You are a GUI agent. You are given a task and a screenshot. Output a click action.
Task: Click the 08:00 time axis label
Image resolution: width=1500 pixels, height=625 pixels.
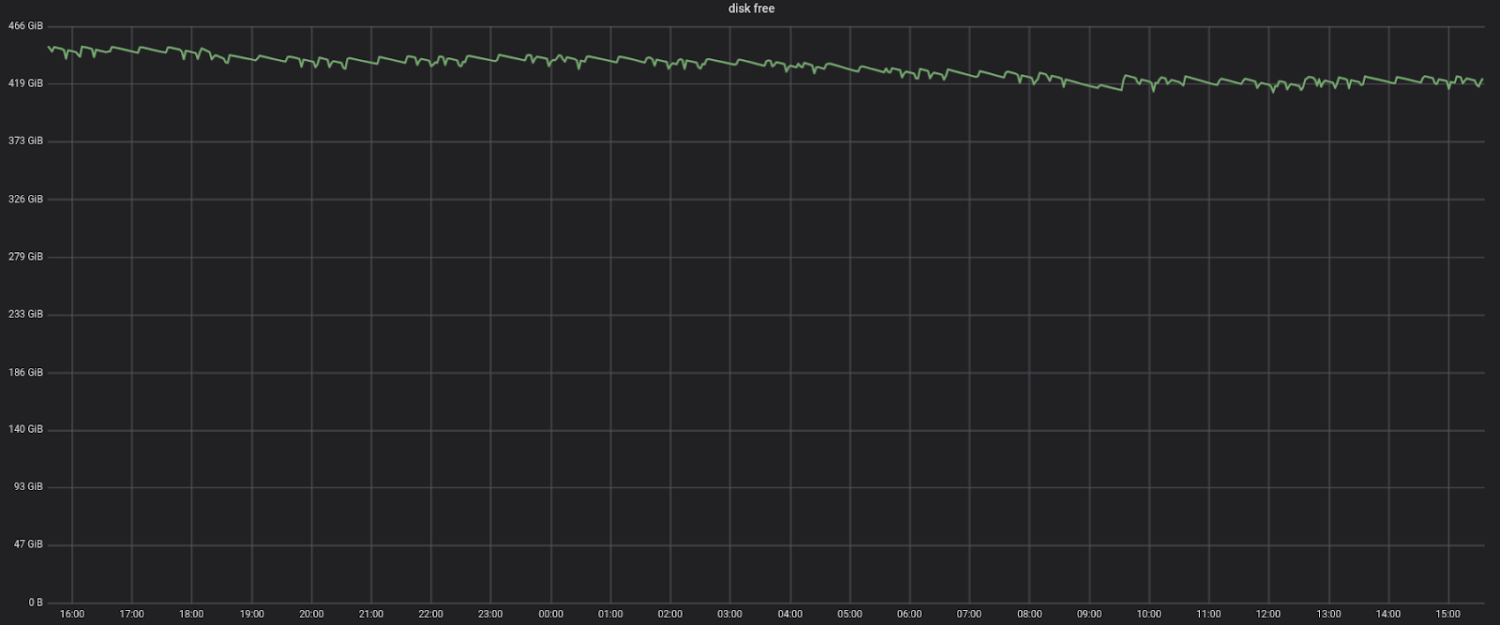pyautogui.click(x=1030, y=614)
